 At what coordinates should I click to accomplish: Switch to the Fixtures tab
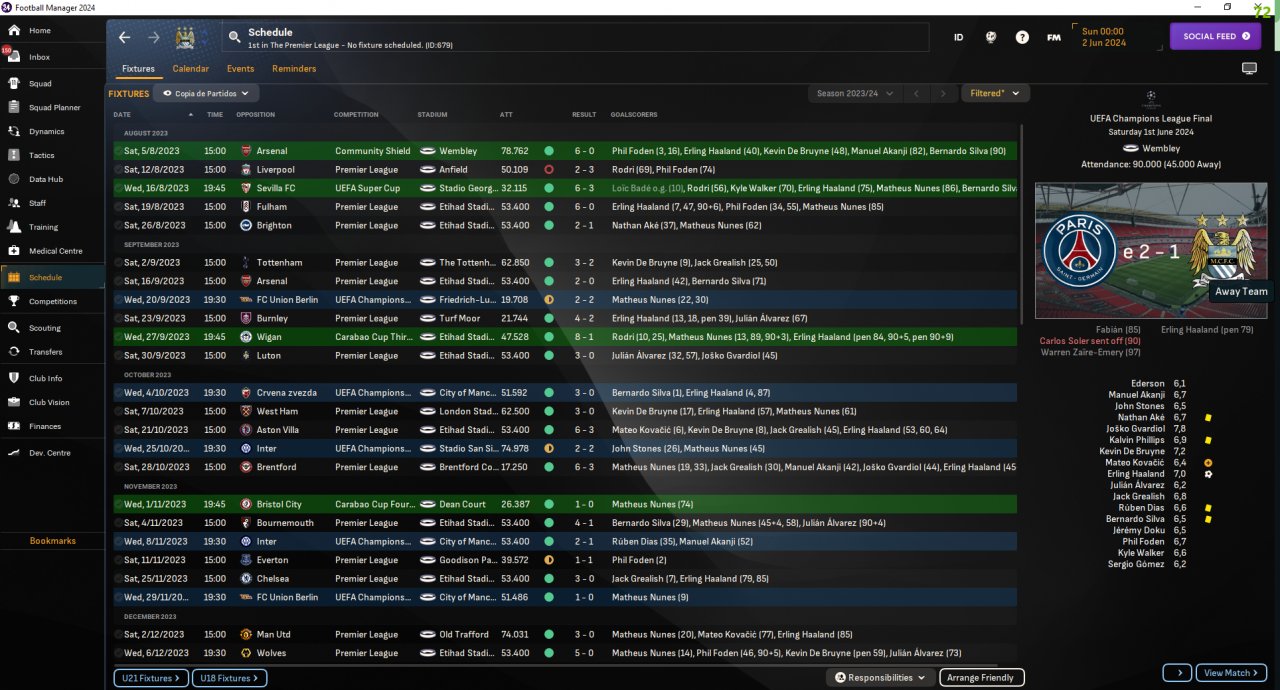138,69
